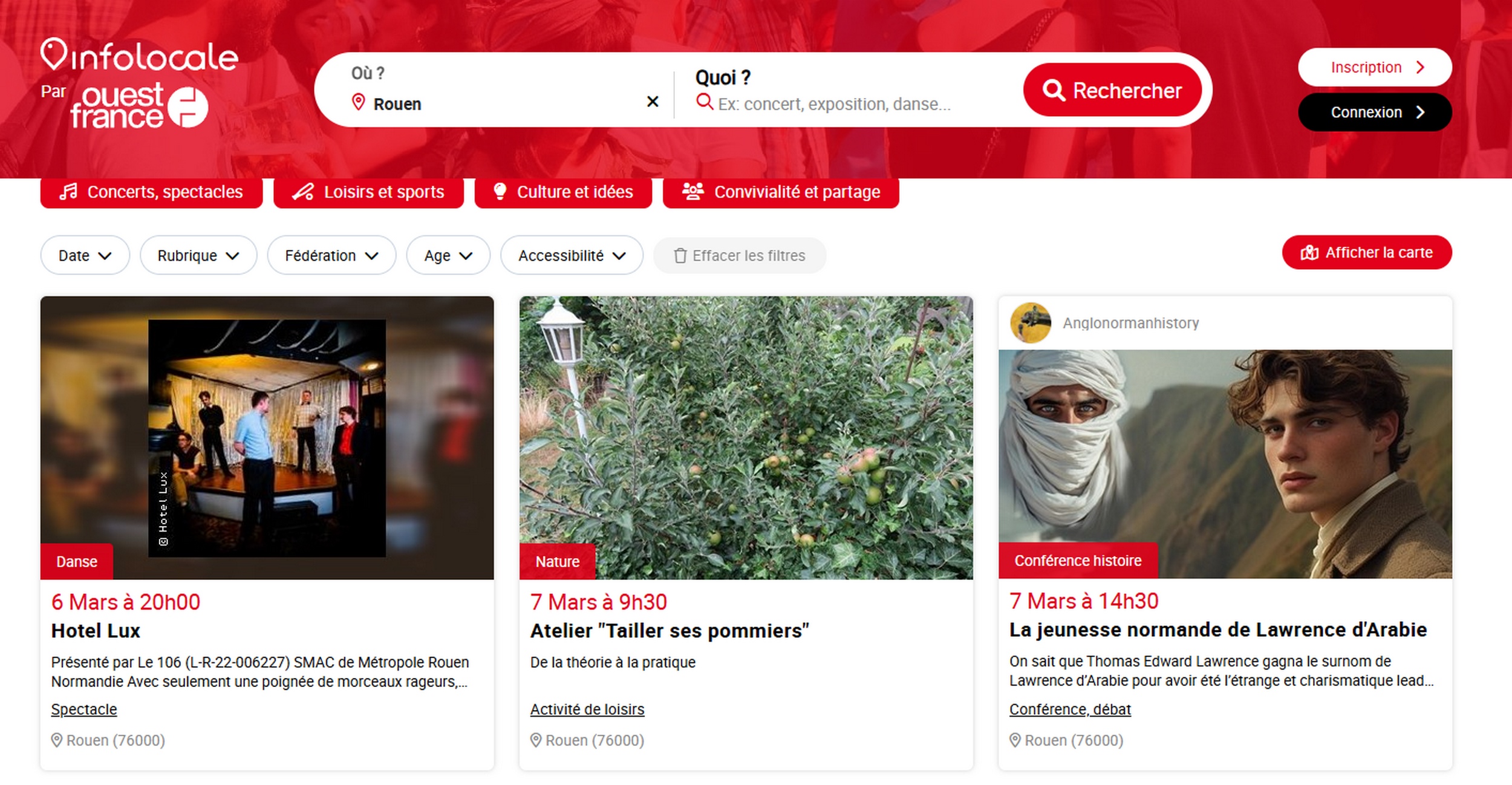Click Effacer les filtres trash button
The height and width of the screenshot is (785, 1512).
coord(739,256)
